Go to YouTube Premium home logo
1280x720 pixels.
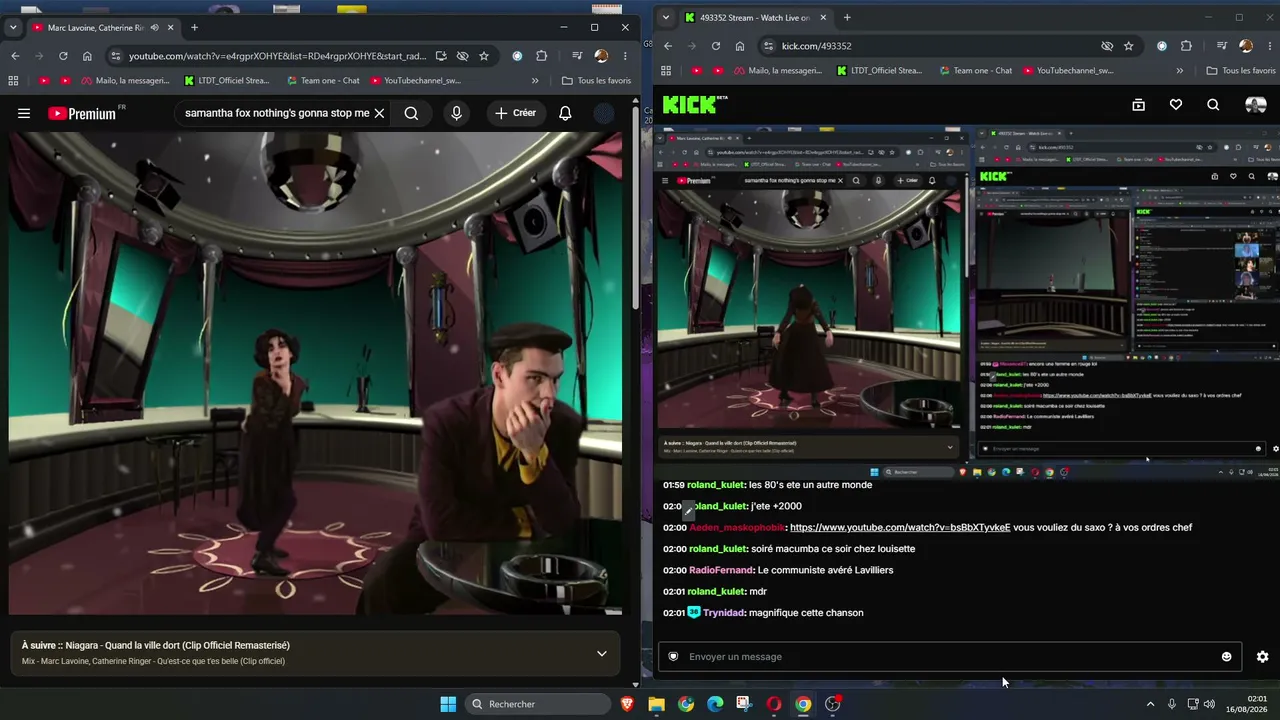[82, 113]
